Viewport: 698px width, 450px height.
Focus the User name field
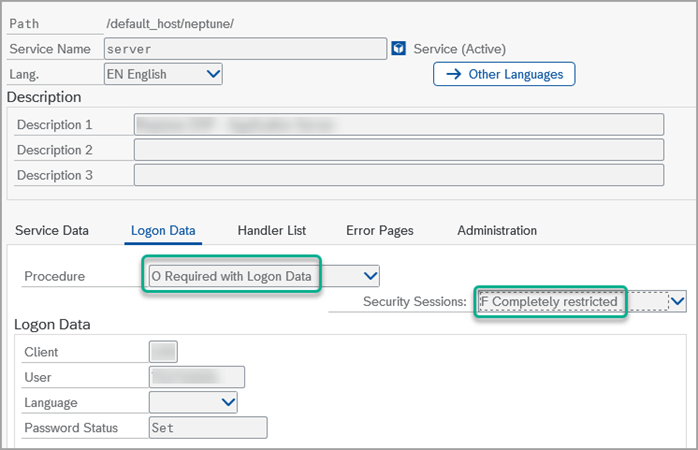coord(196,377)
